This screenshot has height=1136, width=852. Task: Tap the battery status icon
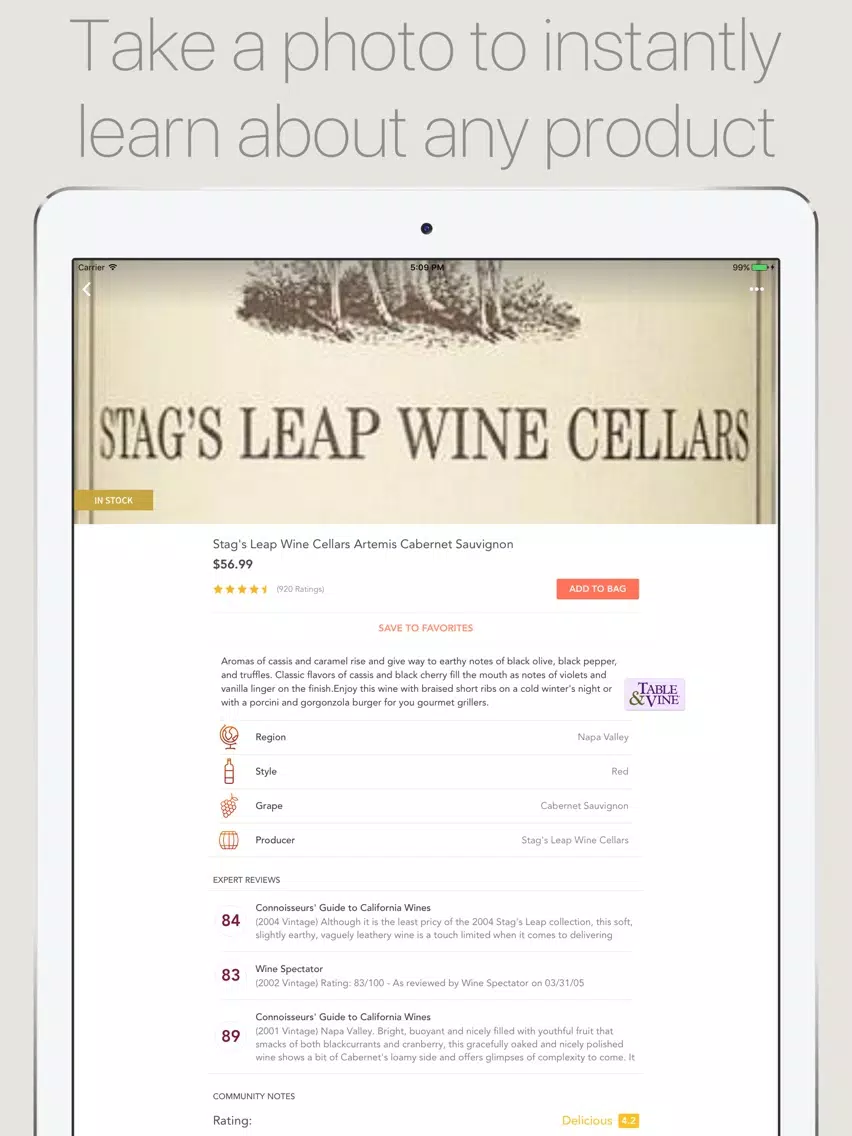[x=760, y=267]
